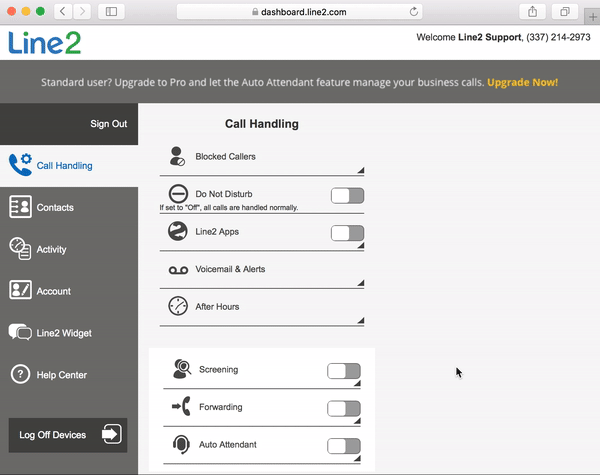Toggle the Line2 Apps switch
The height and width of the screenshot is (475, 600).
pyautogui.click(x=347, y=233)
